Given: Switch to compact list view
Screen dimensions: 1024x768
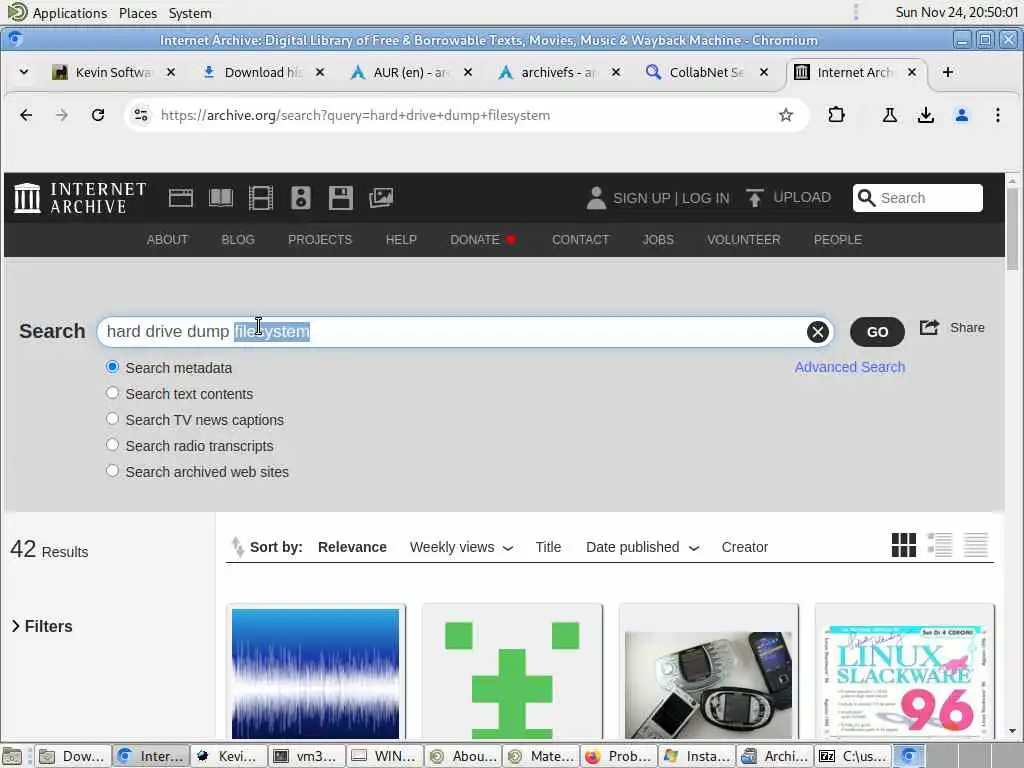Looking at the screenshot, I should pos(976,545).
